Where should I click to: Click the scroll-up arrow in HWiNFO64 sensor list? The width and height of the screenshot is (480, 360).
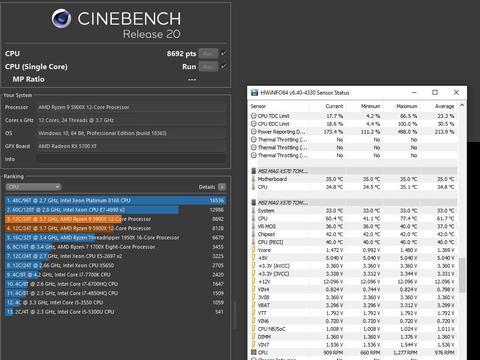pos(462,105)
